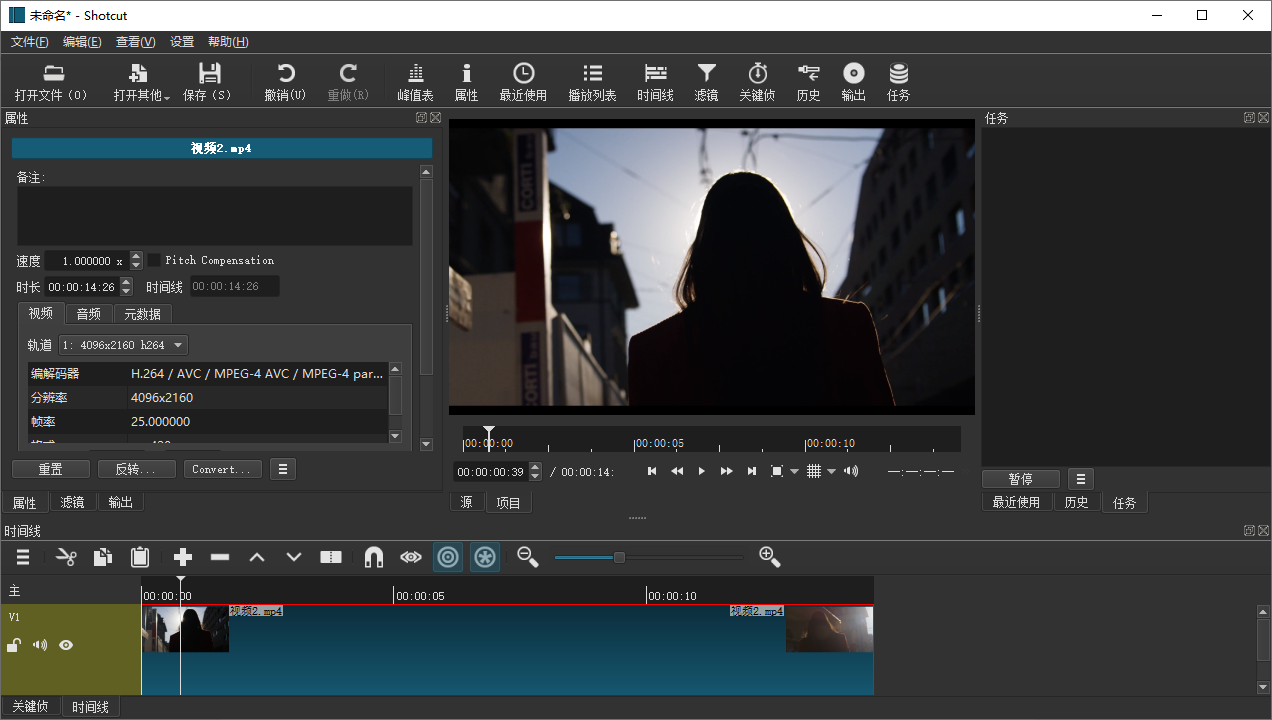Click the 时长 duration spinner arrows

tap(126, 286)
